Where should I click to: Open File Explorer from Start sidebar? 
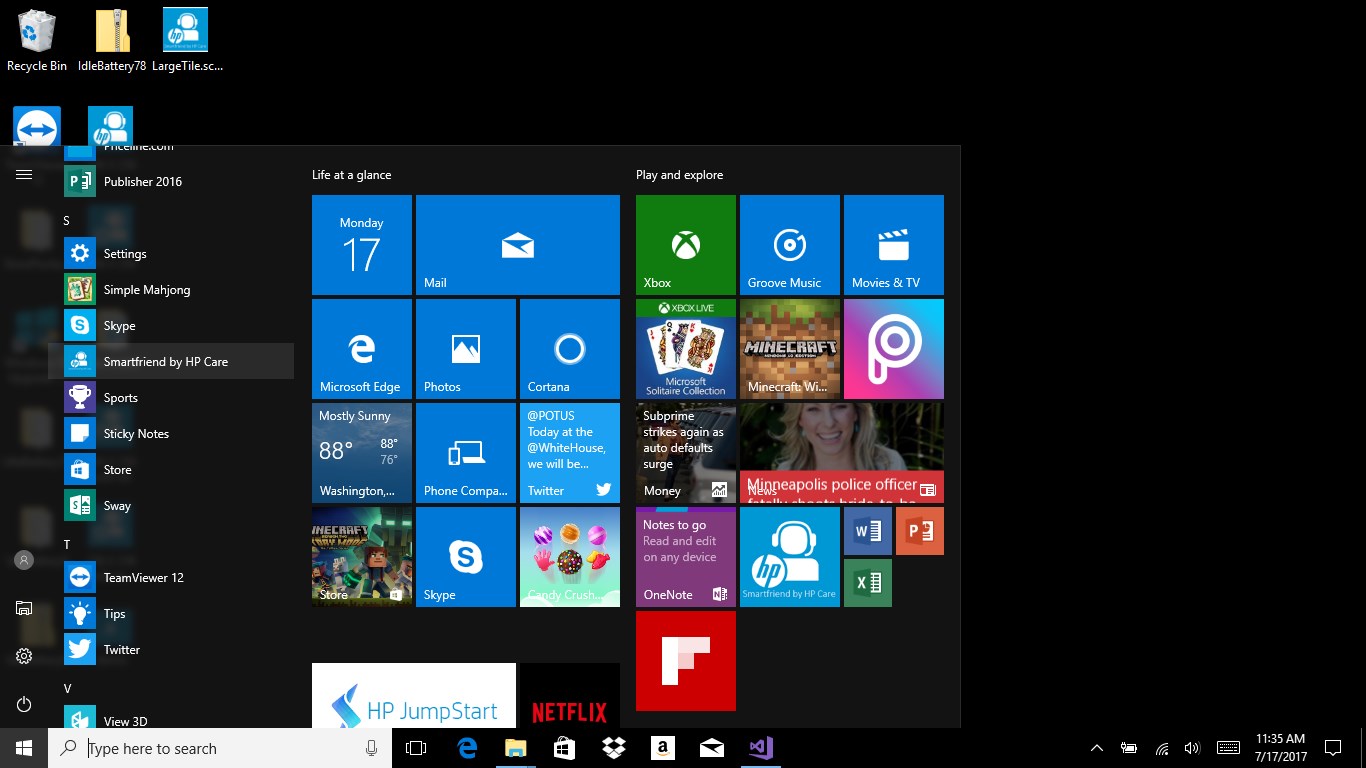pos(24,608)
